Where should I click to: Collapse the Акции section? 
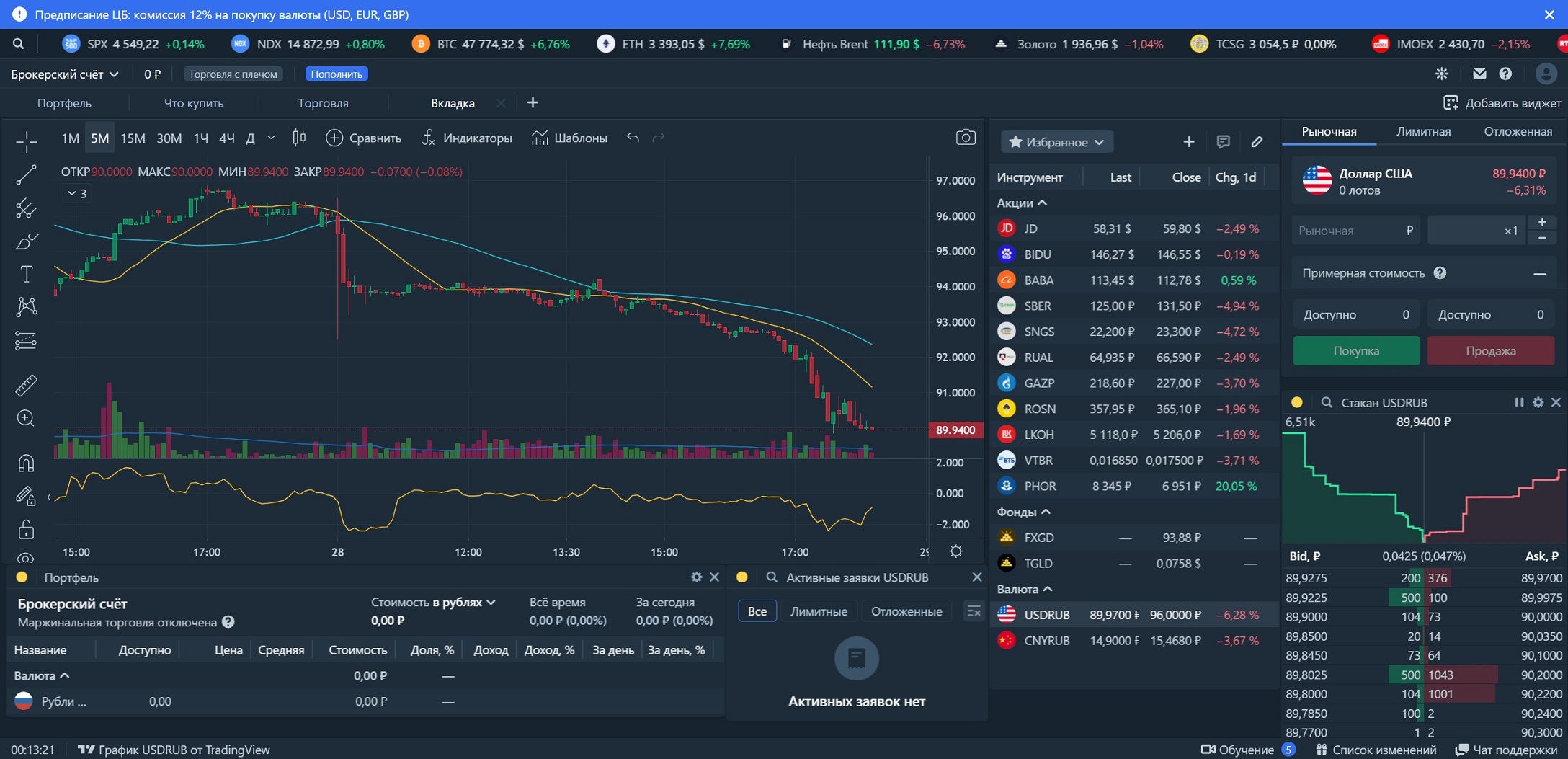[1021, 203]
